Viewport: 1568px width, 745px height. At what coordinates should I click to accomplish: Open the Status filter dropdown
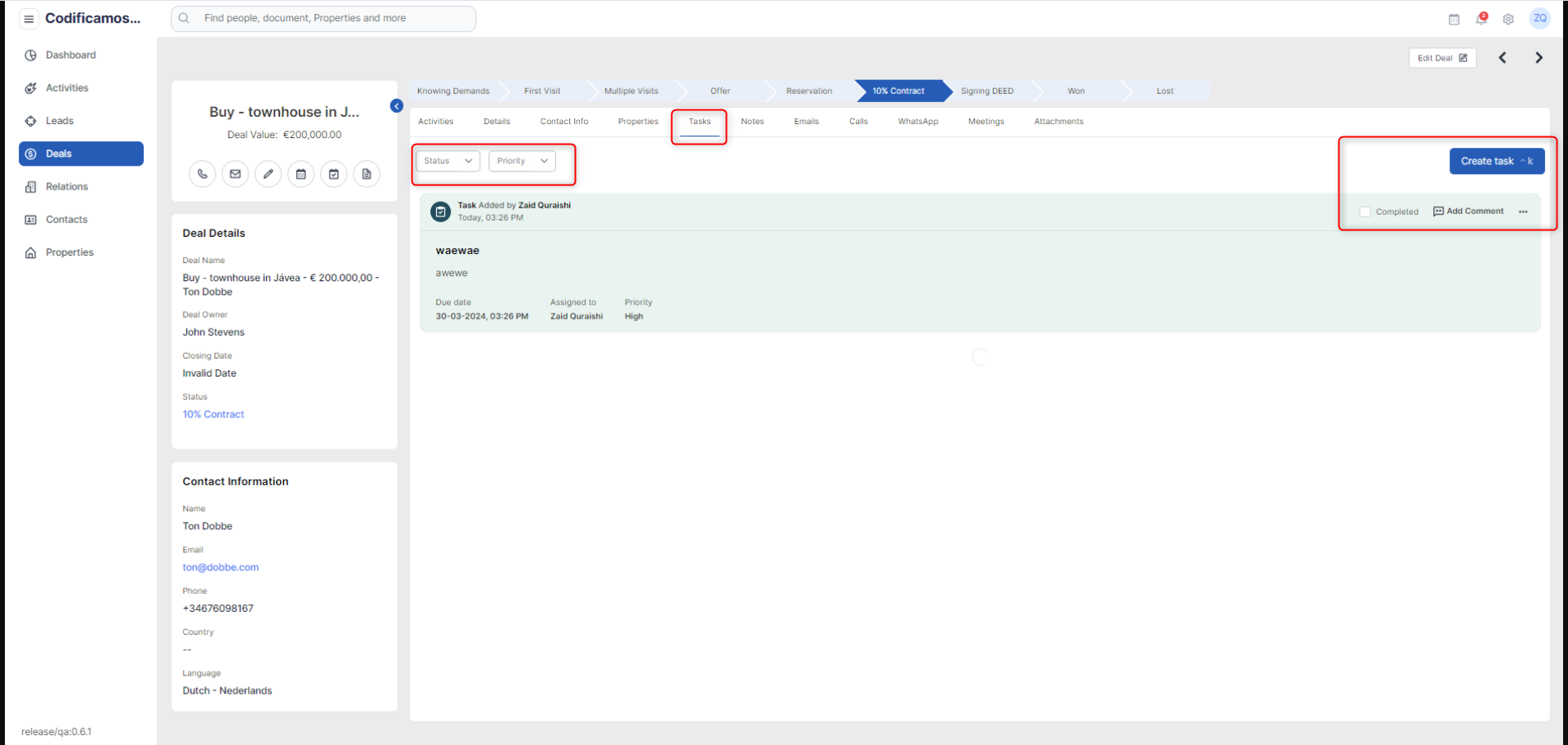pyautogui.click(x=448, y=161)
